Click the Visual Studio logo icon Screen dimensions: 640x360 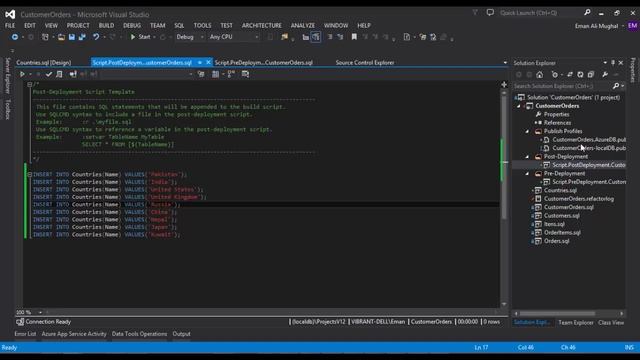point(10,14)
